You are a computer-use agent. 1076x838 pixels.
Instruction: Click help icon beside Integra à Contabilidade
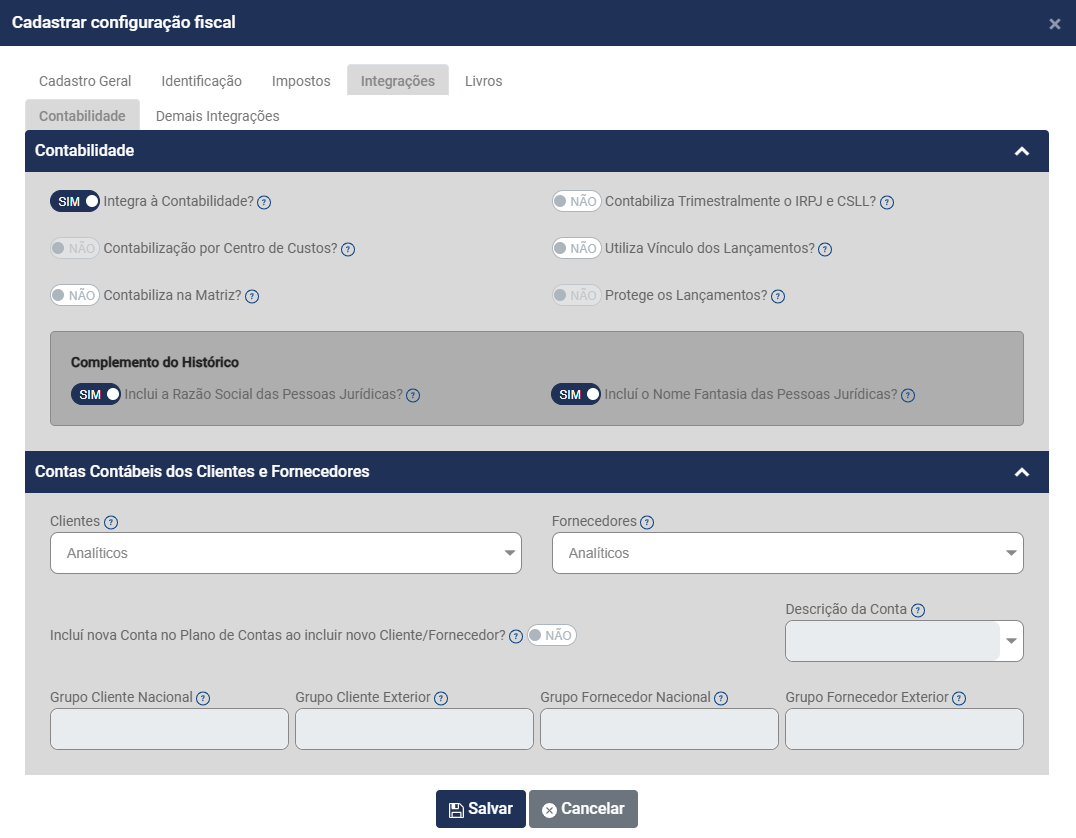264,202
